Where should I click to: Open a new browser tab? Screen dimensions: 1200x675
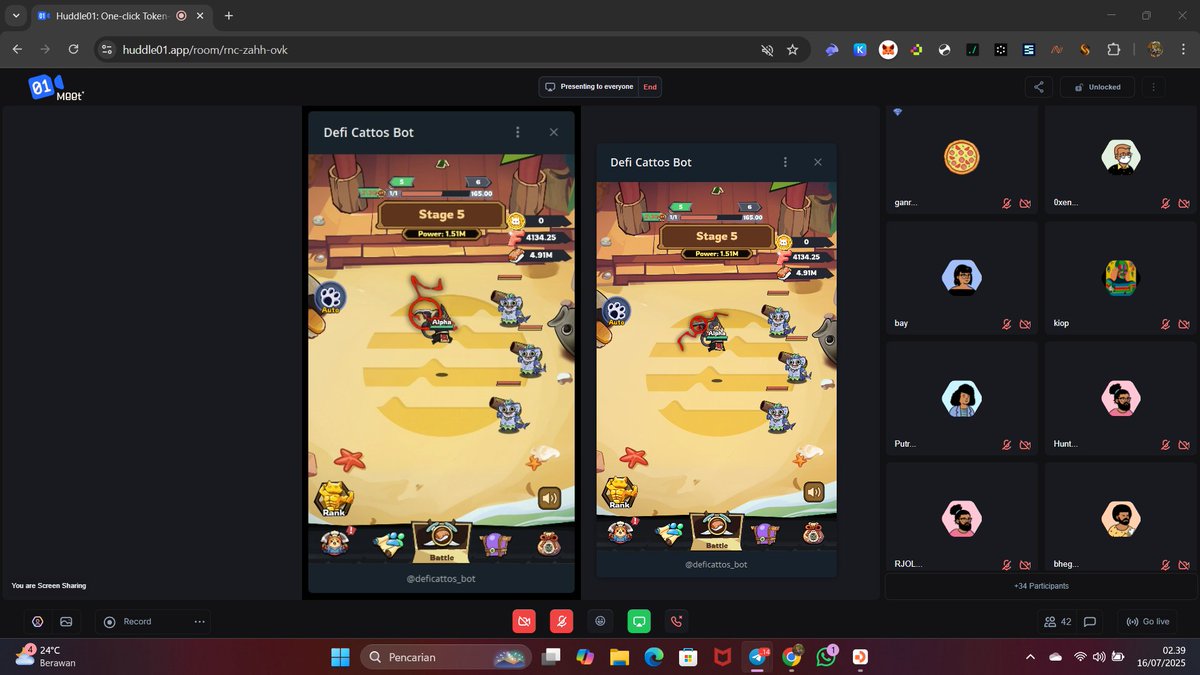tap(229, 16)
